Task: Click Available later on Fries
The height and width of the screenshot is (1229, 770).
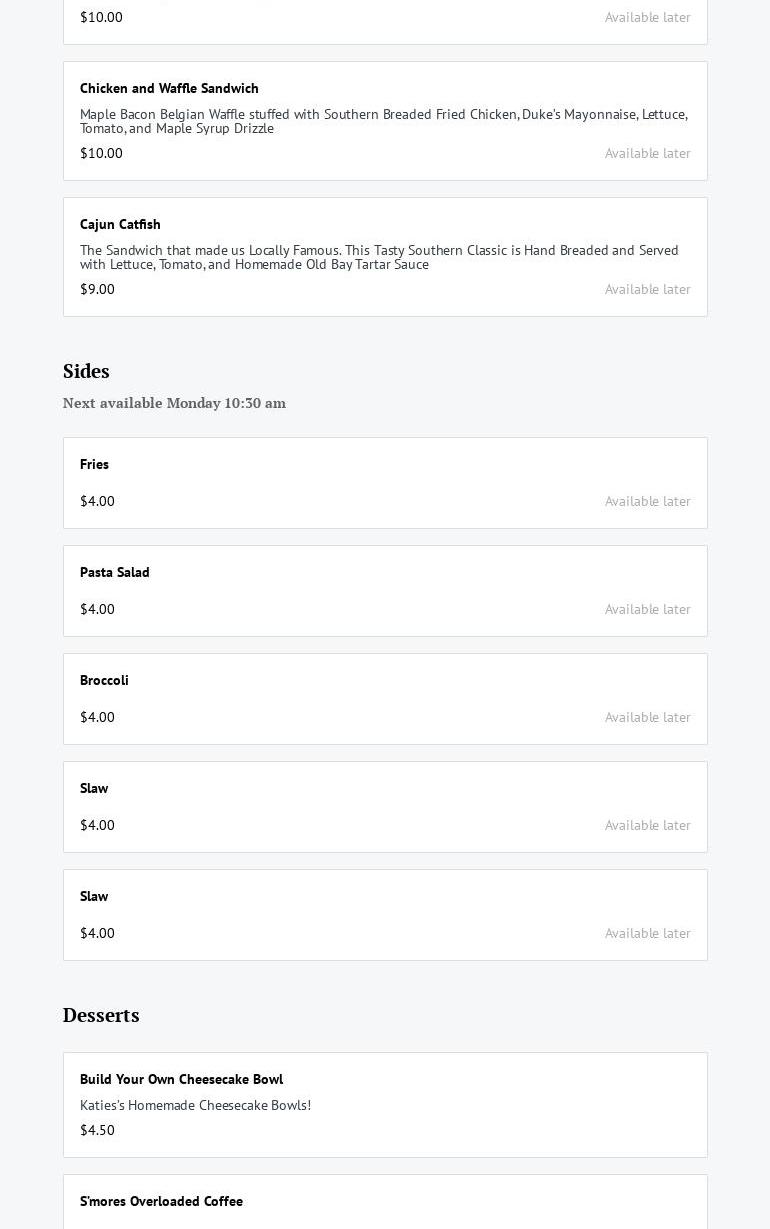Action: [647, 502]
